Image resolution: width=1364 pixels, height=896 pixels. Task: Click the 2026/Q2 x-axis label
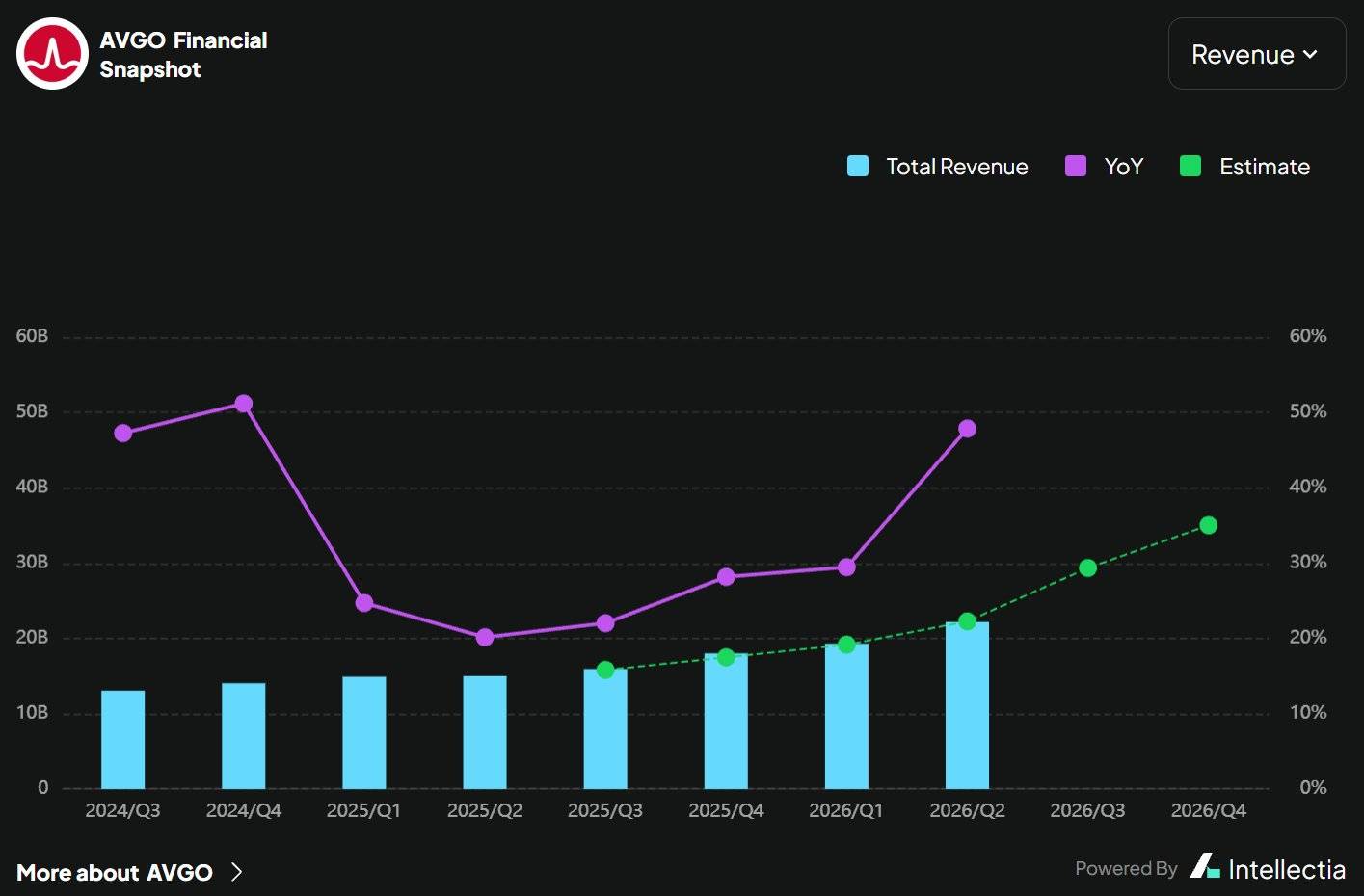coord(967,811)
